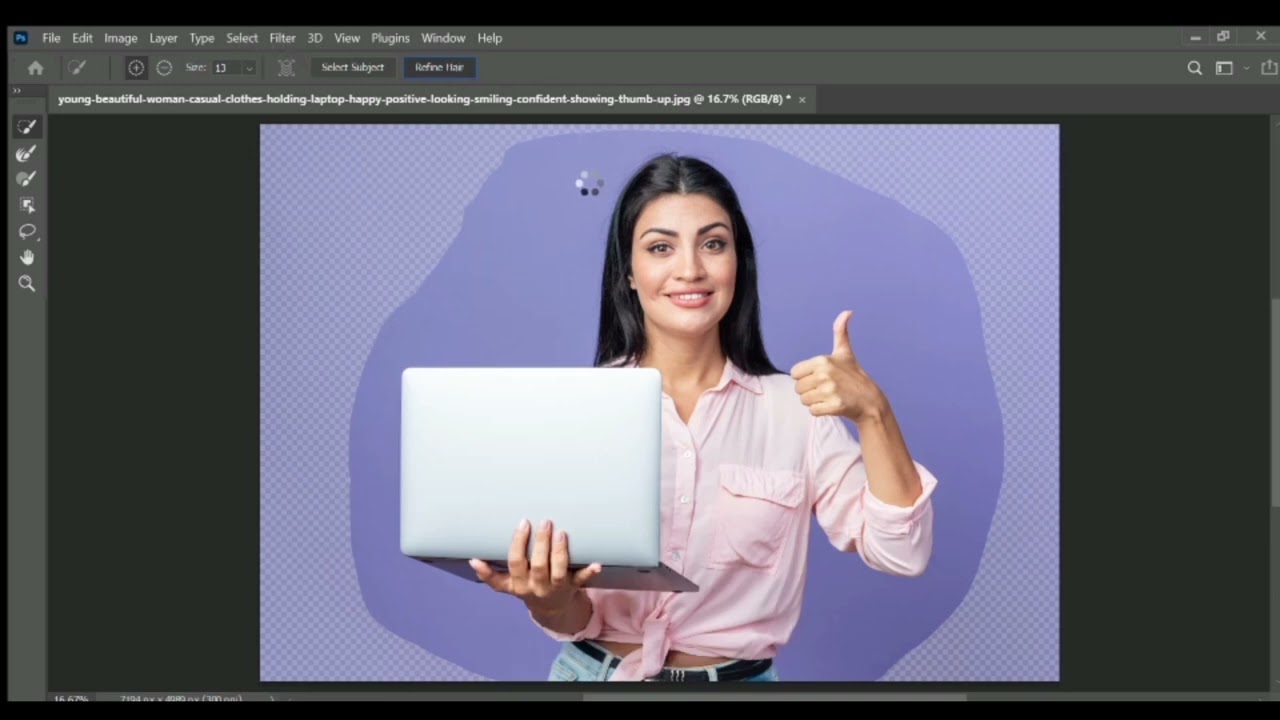
Task: Minimize the Photoshop window
Action: click(x=1195, y=37)
